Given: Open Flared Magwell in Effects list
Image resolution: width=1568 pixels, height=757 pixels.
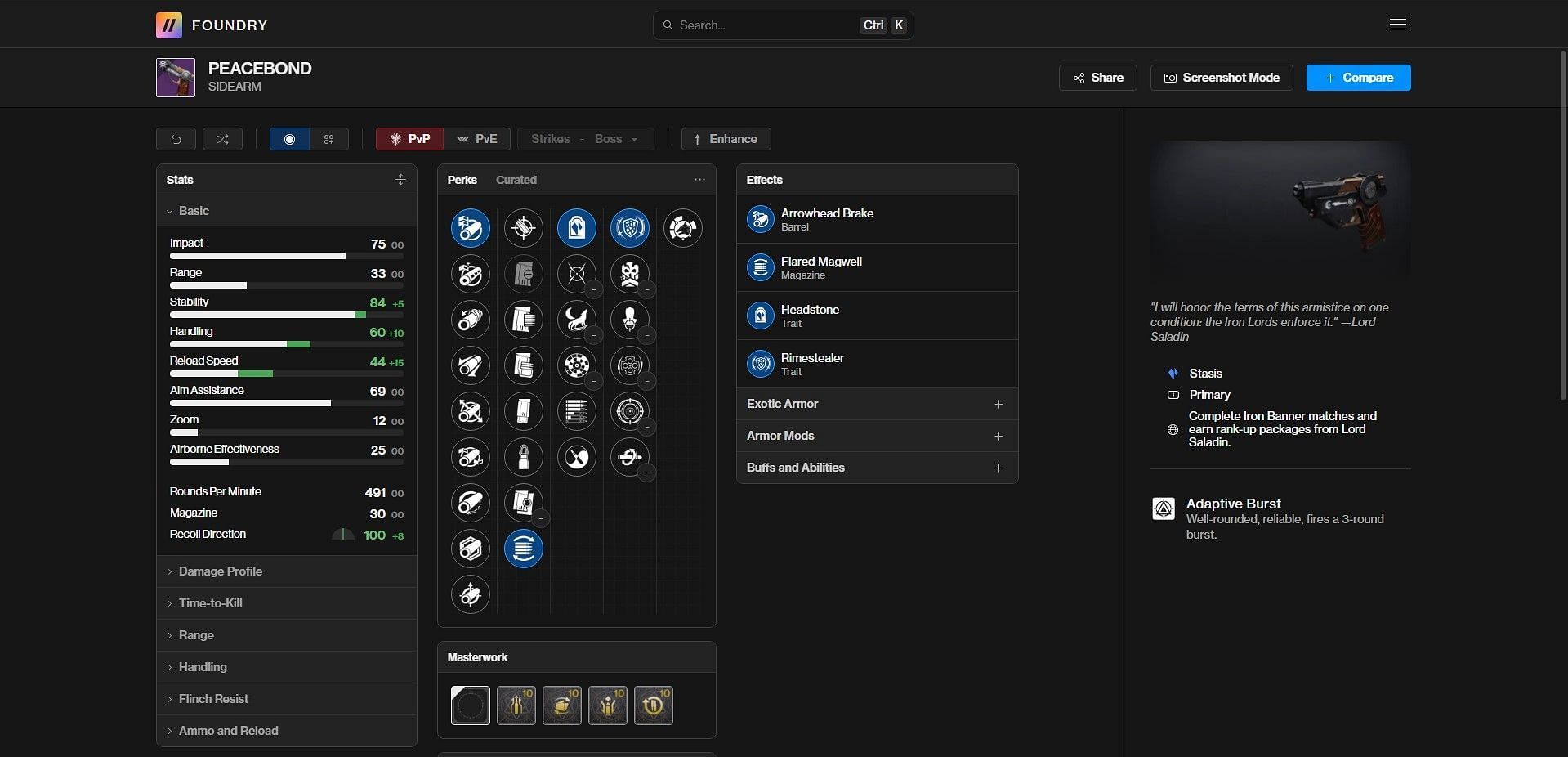Looking at the screenshot, I should 877,267.
